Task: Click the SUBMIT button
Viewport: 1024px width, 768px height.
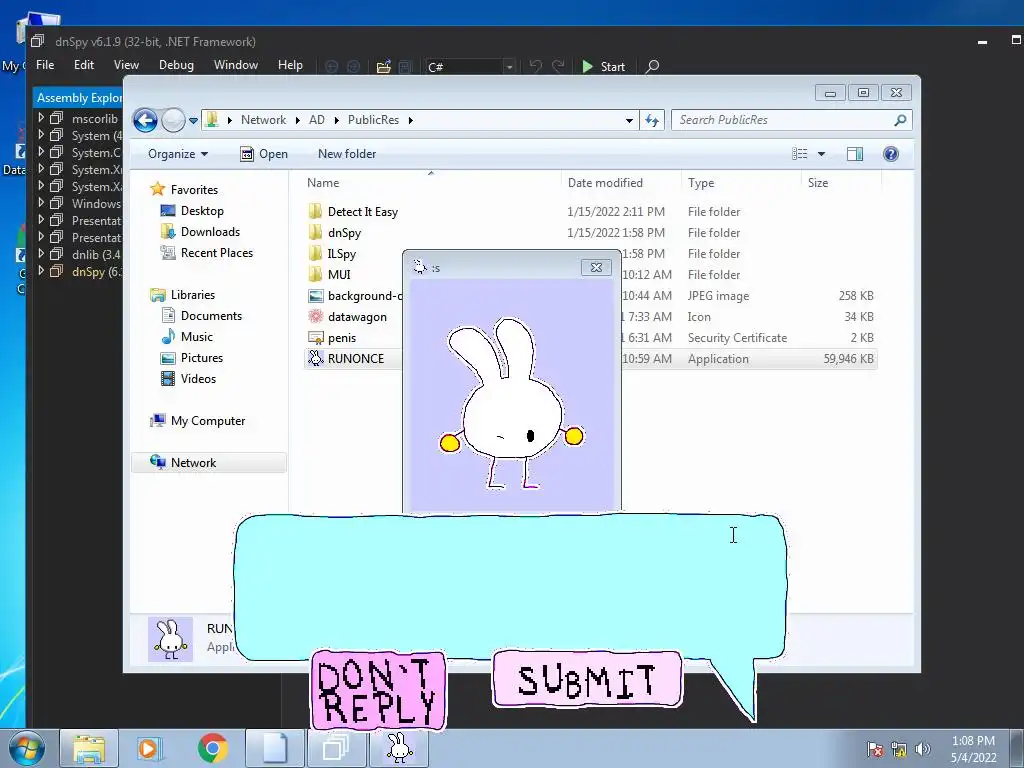Action: (x=587, y=679)
